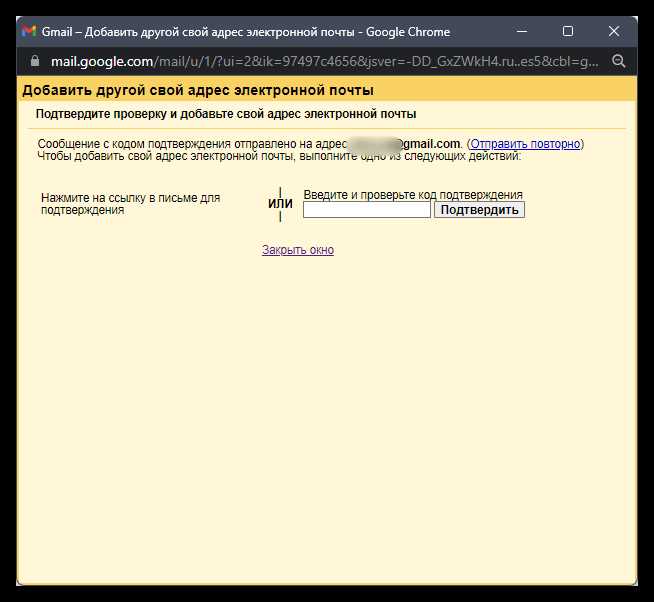Maximize the Chrome popup window
The image size is (654, 602).
(x=568, y=31)
